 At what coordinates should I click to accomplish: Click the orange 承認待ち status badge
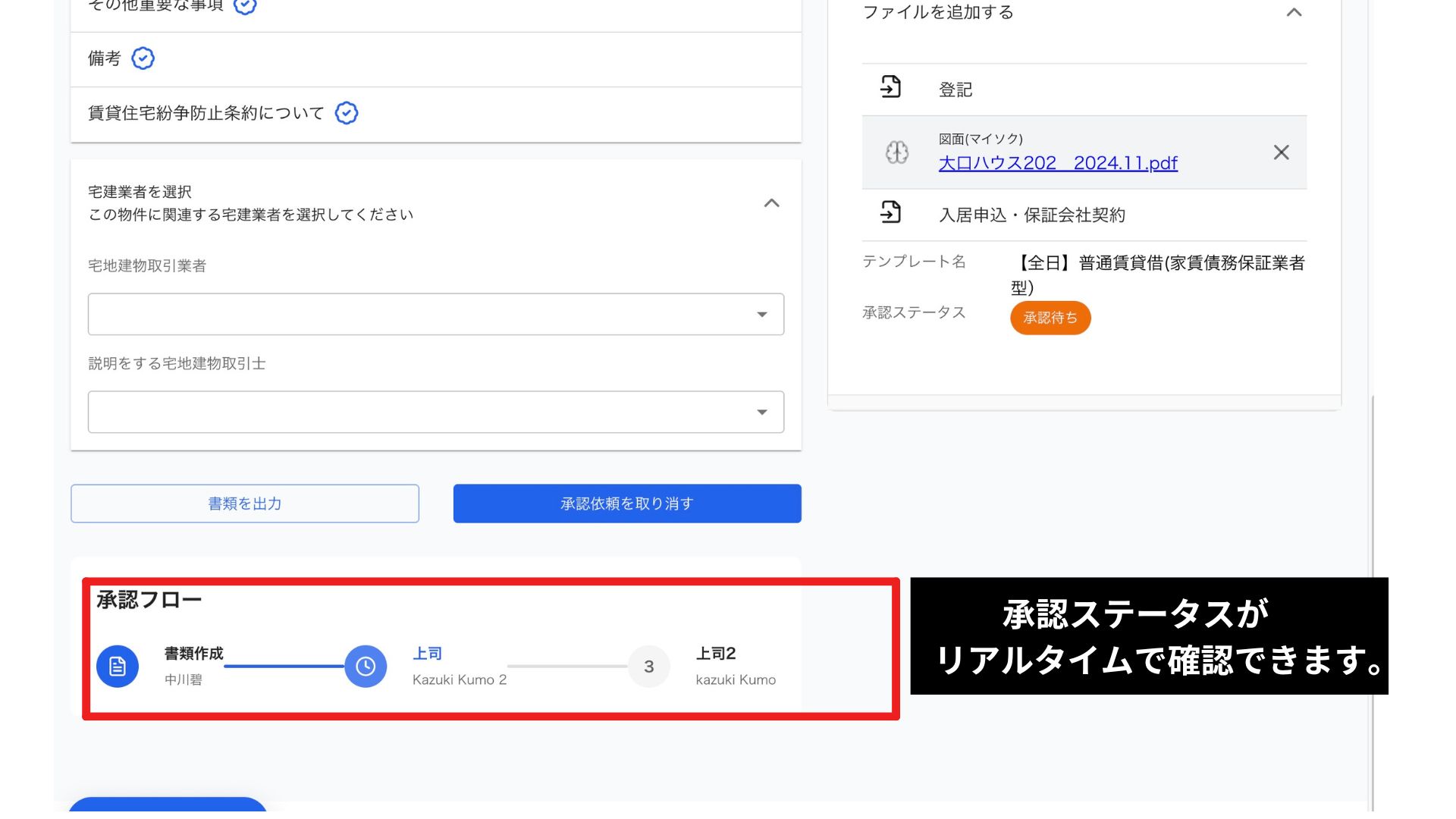click(1050, 318)
